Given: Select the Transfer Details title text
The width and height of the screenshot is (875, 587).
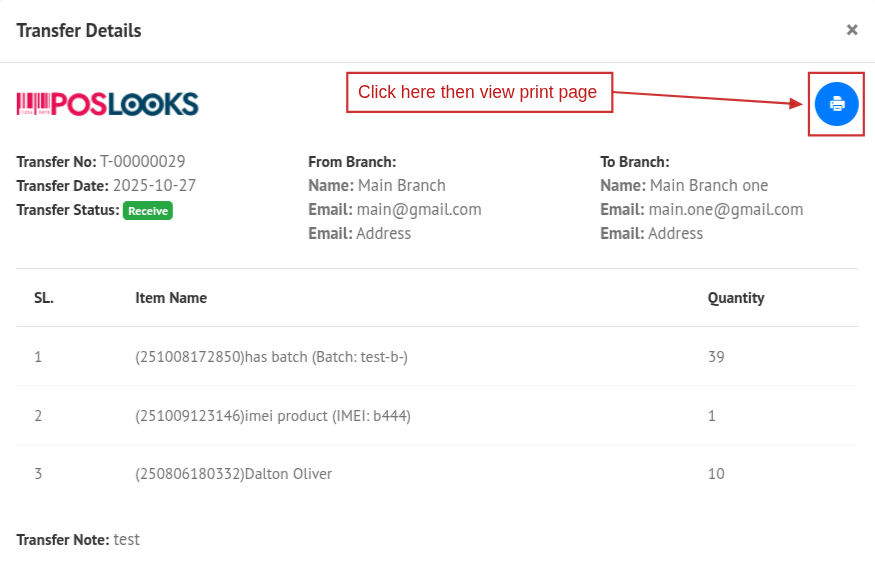Looking at the screenshot, I should [x=79, y=31].
